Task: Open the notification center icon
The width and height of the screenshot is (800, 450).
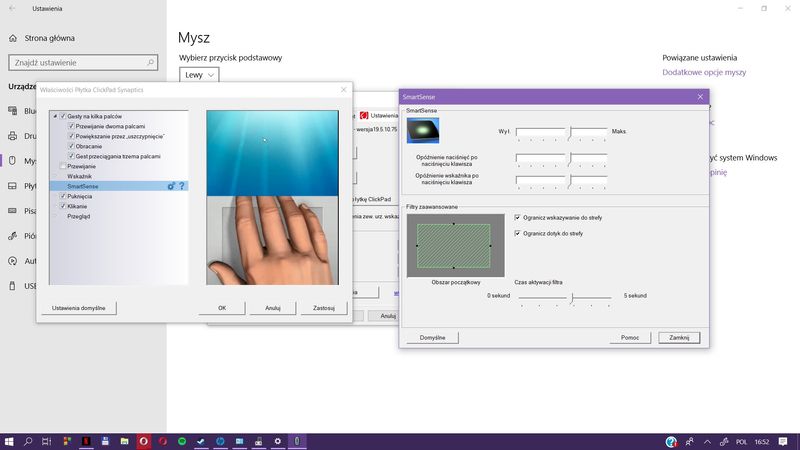Action: pyautogui.click(x=783, y=441)
